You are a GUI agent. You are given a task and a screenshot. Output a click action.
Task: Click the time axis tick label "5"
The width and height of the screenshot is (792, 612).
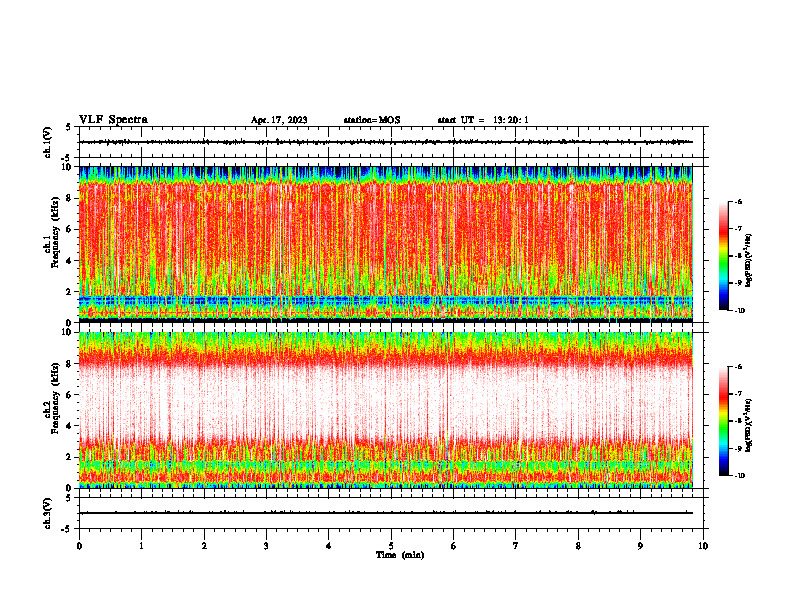coord(391,546)
